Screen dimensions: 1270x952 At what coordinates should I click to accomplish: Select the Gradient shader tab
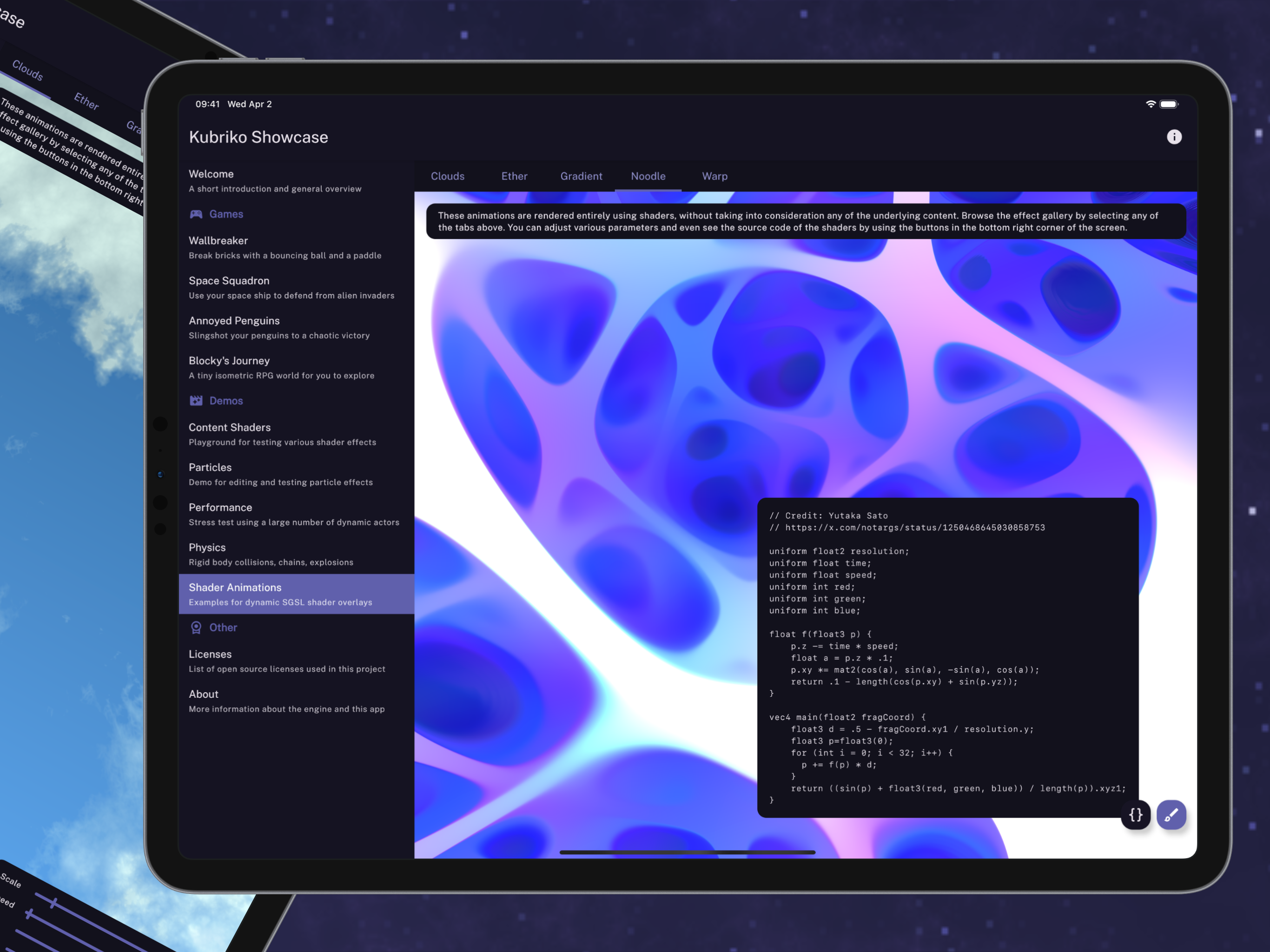tap(581, 176)
